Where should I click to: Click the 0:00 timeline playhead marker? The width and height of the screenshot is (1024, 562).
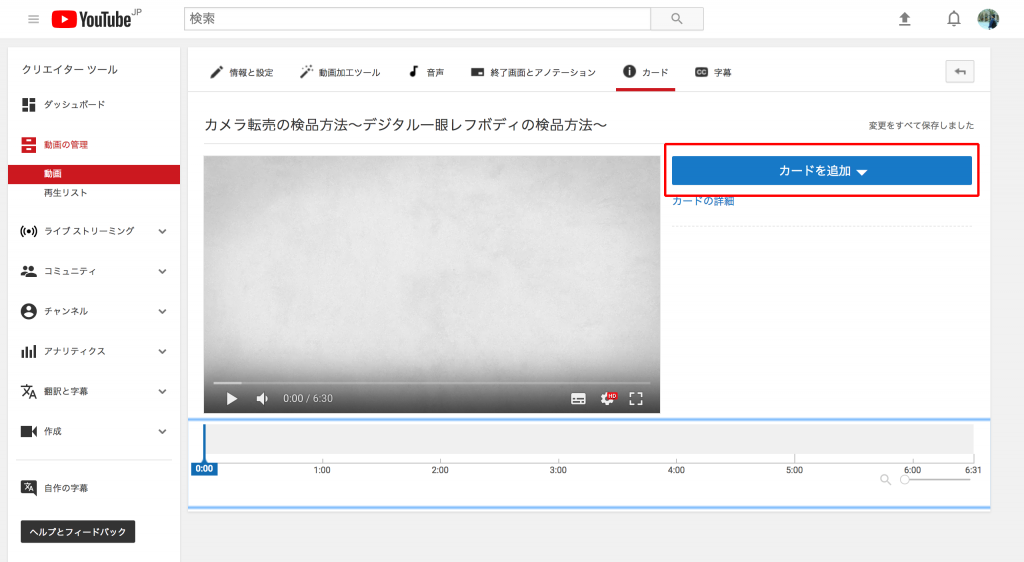[204, 469]
